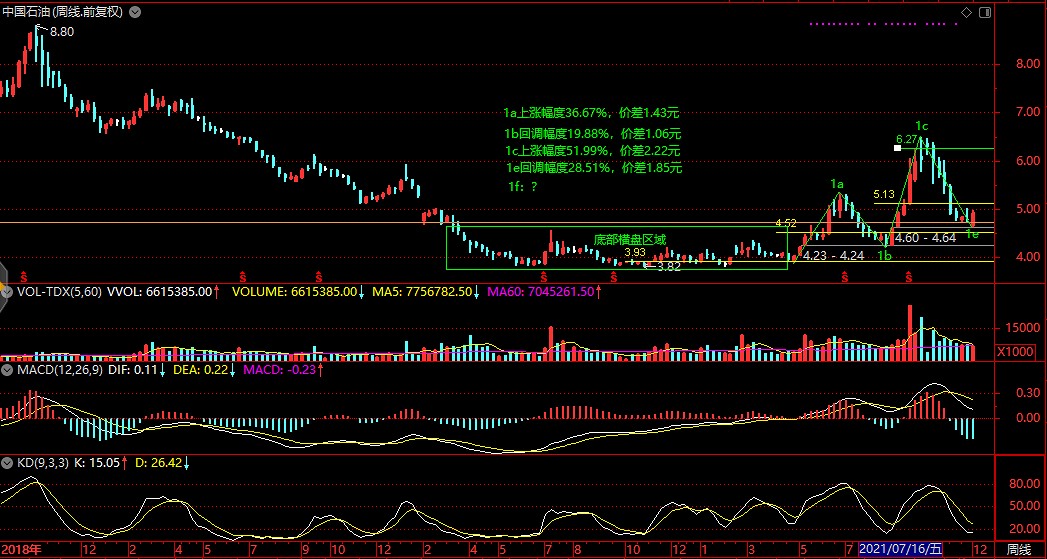Screen dimensions: 1047x559
Task: Click the X1000 volume unit label
Action: click(1014, 351)
